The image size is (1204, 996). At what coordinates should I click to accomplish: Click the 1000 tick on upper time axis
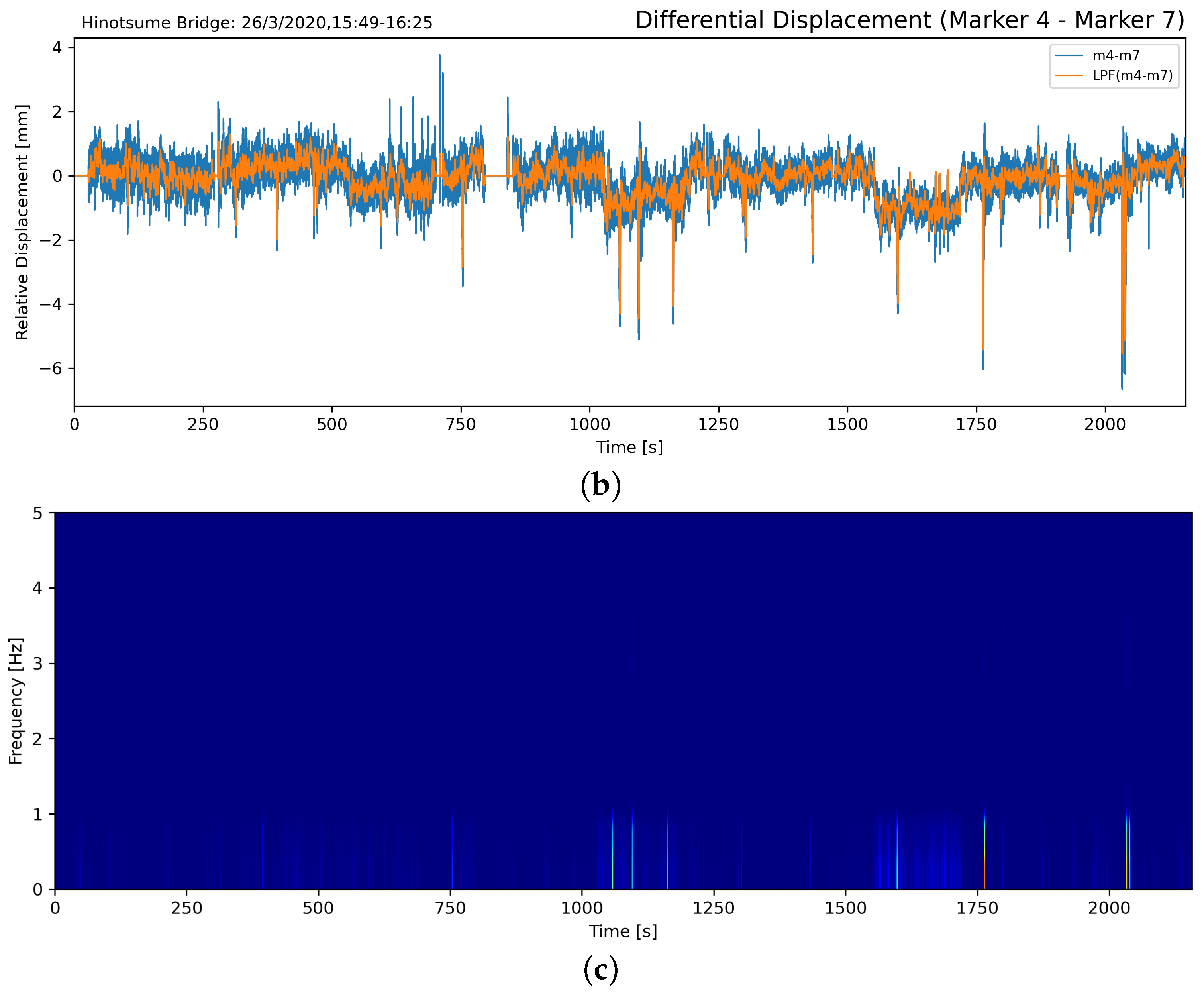tap(590, 425)
